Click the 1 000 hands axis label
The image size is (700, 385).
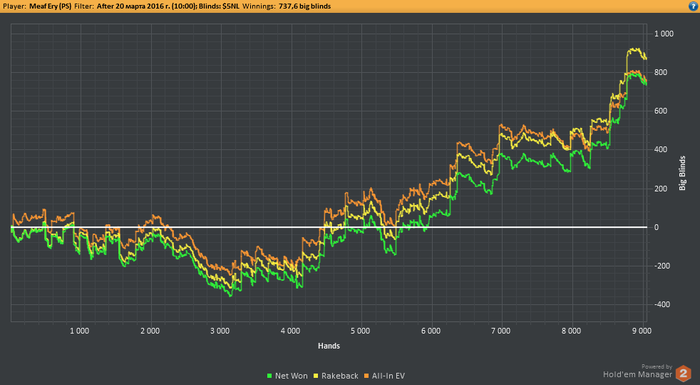(x=79, y=331)
